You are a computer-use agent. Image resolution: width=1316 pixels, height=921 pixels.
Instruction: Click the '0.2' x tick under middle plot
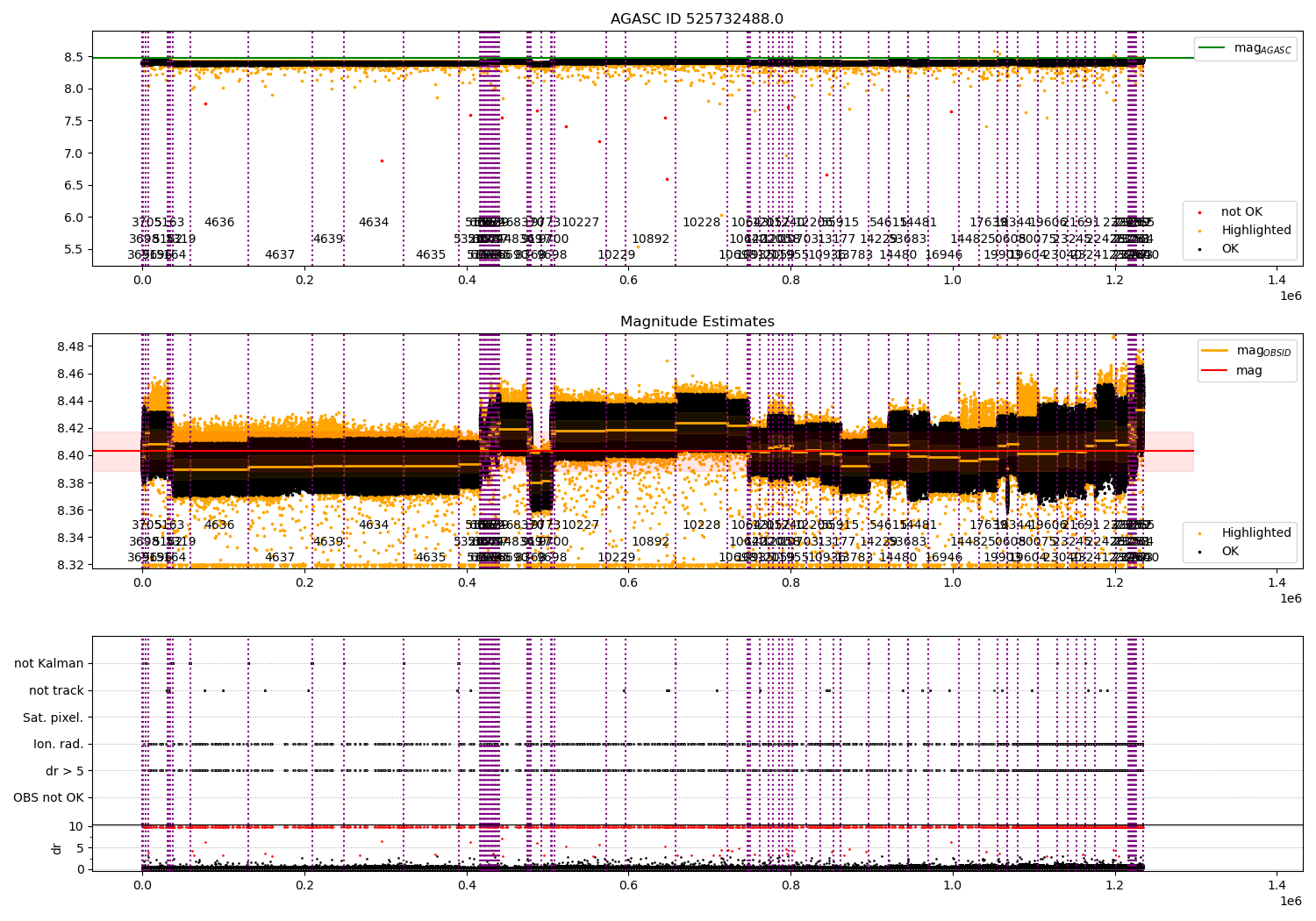coord(304,582)
